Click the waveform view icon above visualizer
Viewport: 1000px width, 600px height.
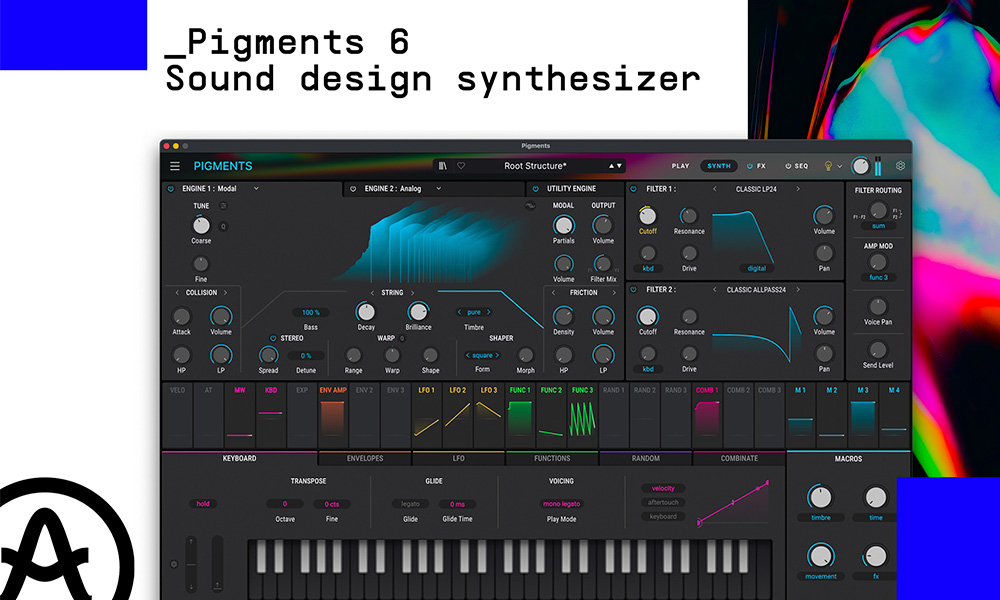click(530, 206)
